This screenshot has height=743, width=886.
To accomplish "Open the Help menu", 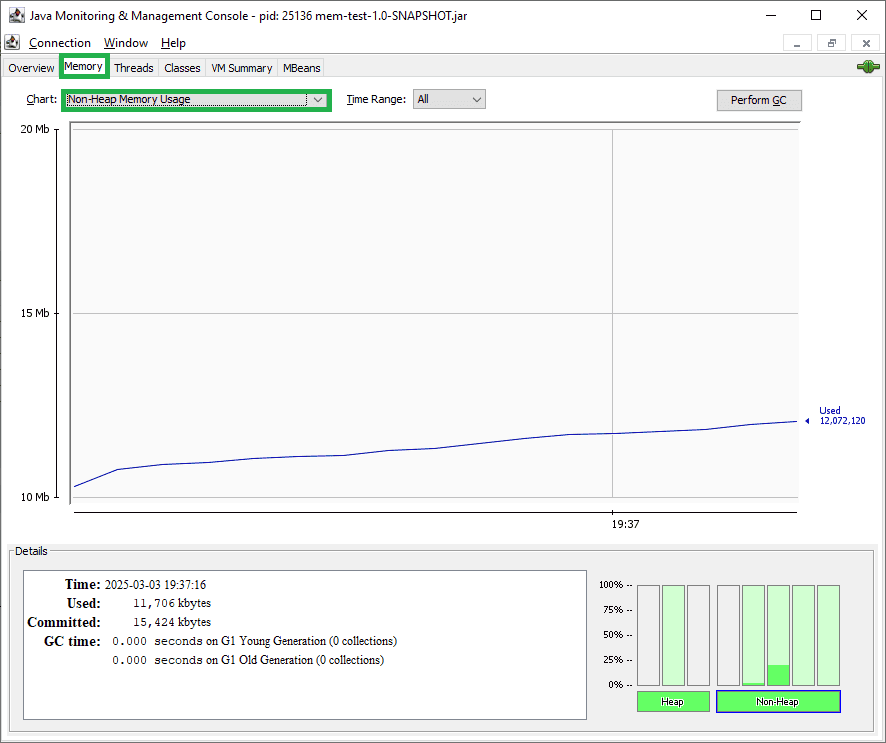I will (x=173, y=43).
